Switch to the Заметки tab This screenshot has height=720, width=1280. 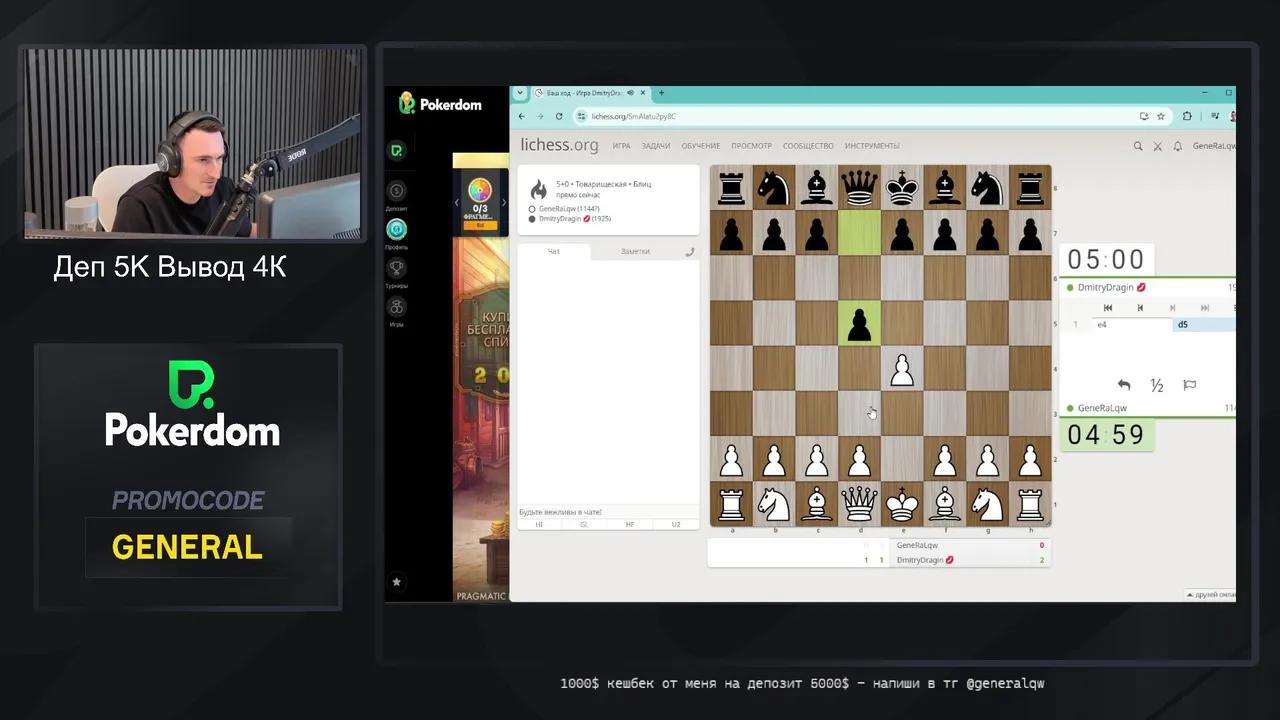[635, 252]
